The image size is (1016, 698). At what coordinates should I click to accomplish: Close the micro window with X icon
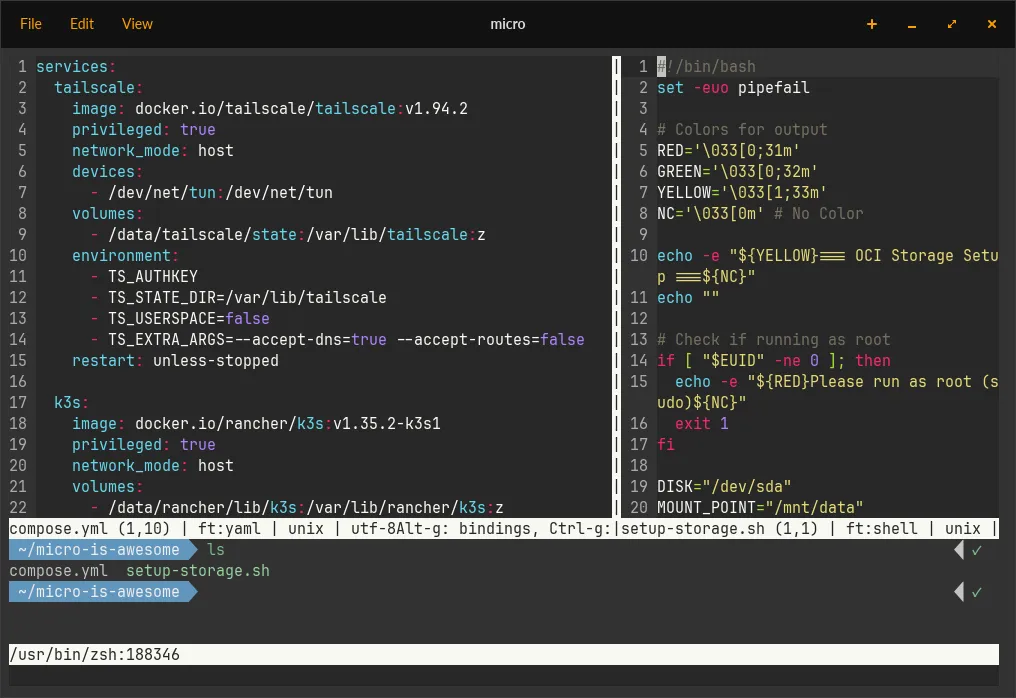pos(991,24)
